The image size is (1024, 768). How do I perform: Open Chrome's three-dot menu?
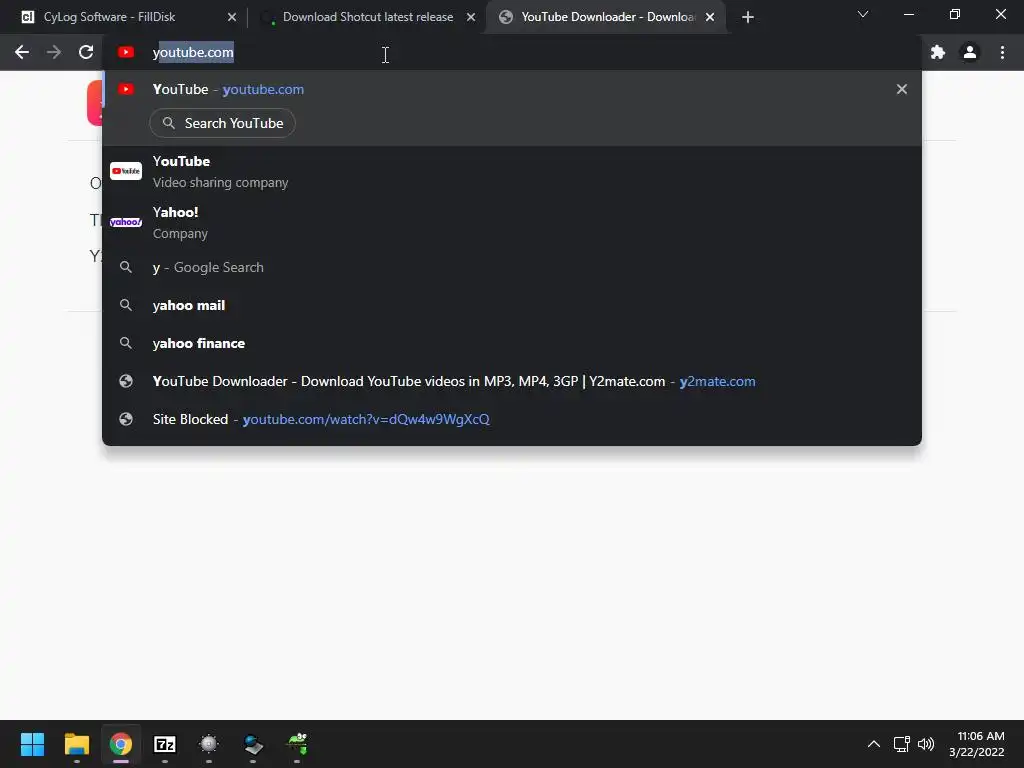pyautogui.click(x=1002, y=52)
